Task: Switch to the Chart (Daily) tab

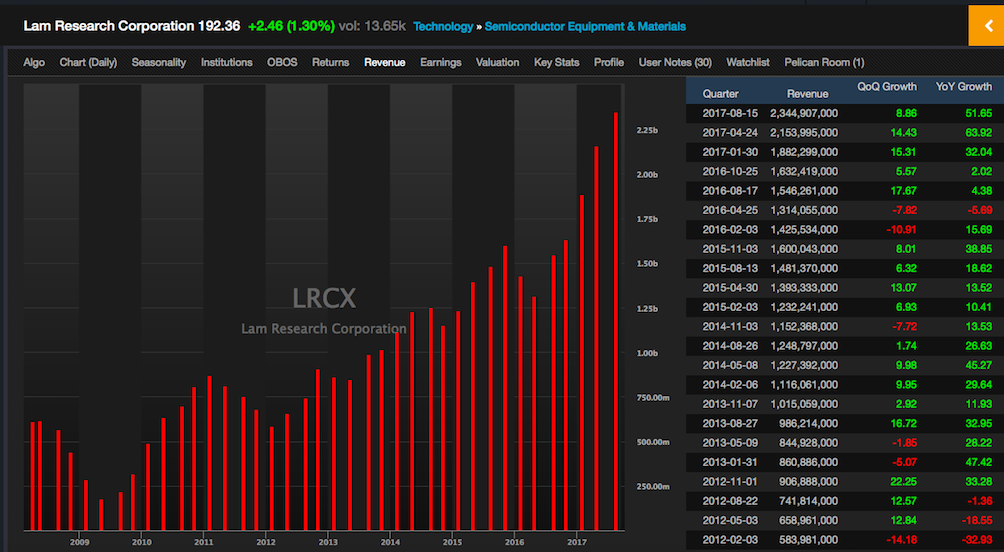Action: (88, 62)
